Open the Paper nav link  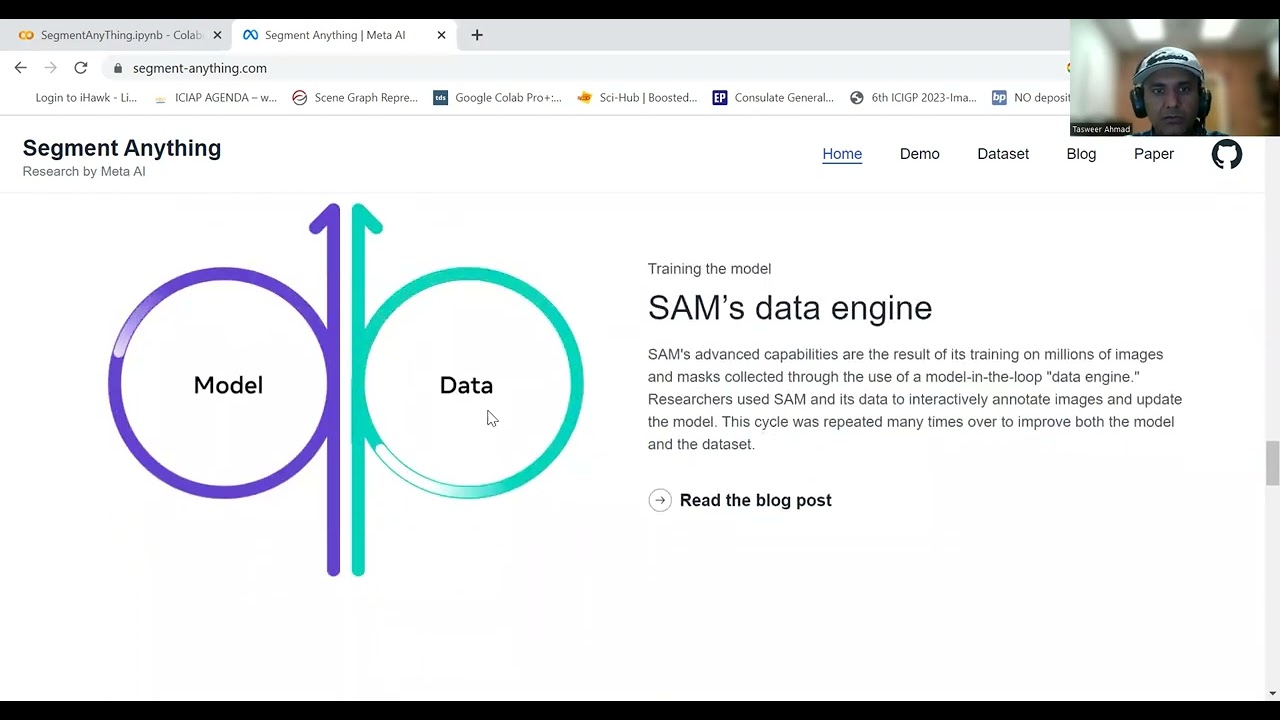click(1153, 154)
